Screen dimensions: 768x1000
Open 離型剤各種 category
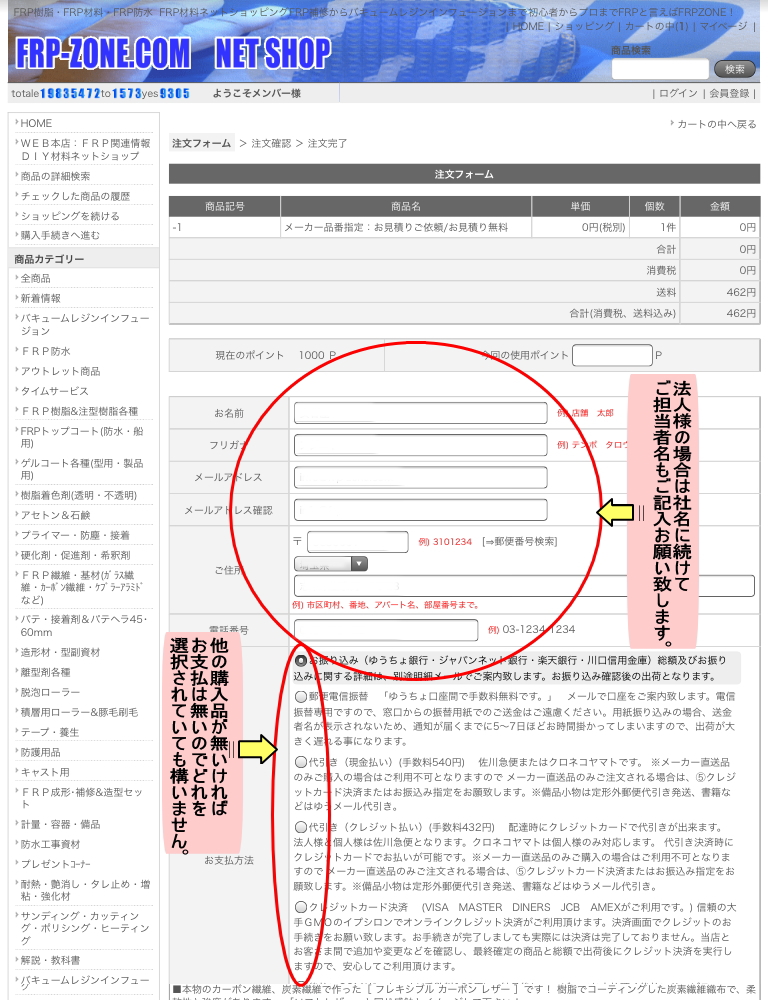pos(45,672)
